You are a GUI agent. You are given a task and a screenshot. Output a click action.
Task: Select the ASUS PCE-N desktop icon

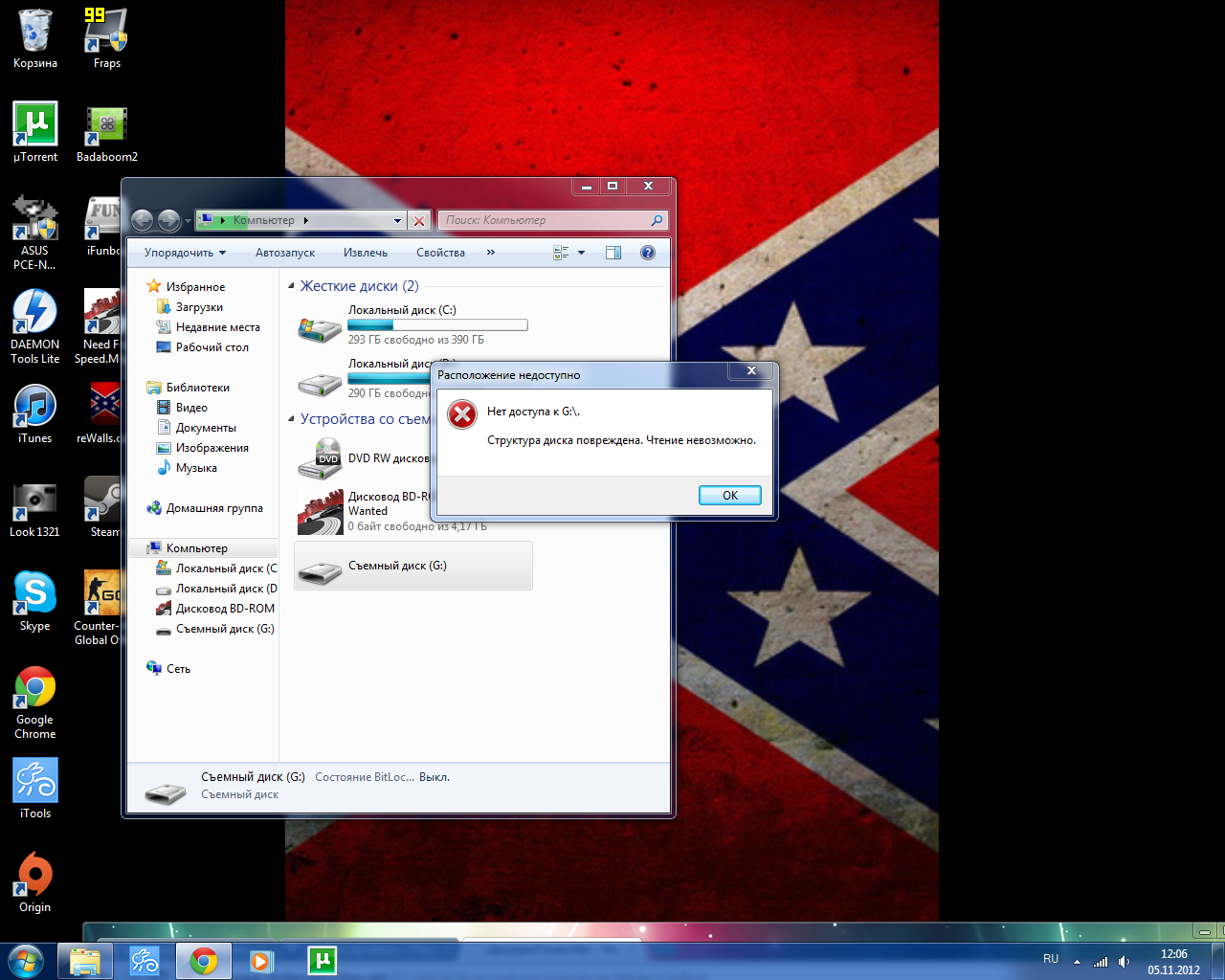(x=35, y=233)
